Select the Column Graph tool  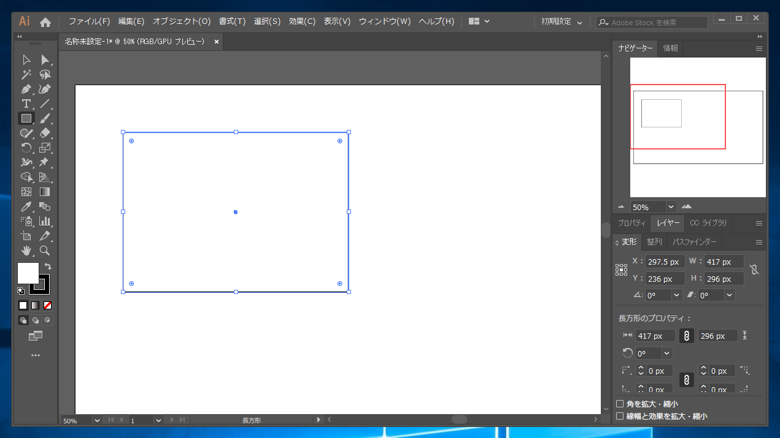coord(45,221)
